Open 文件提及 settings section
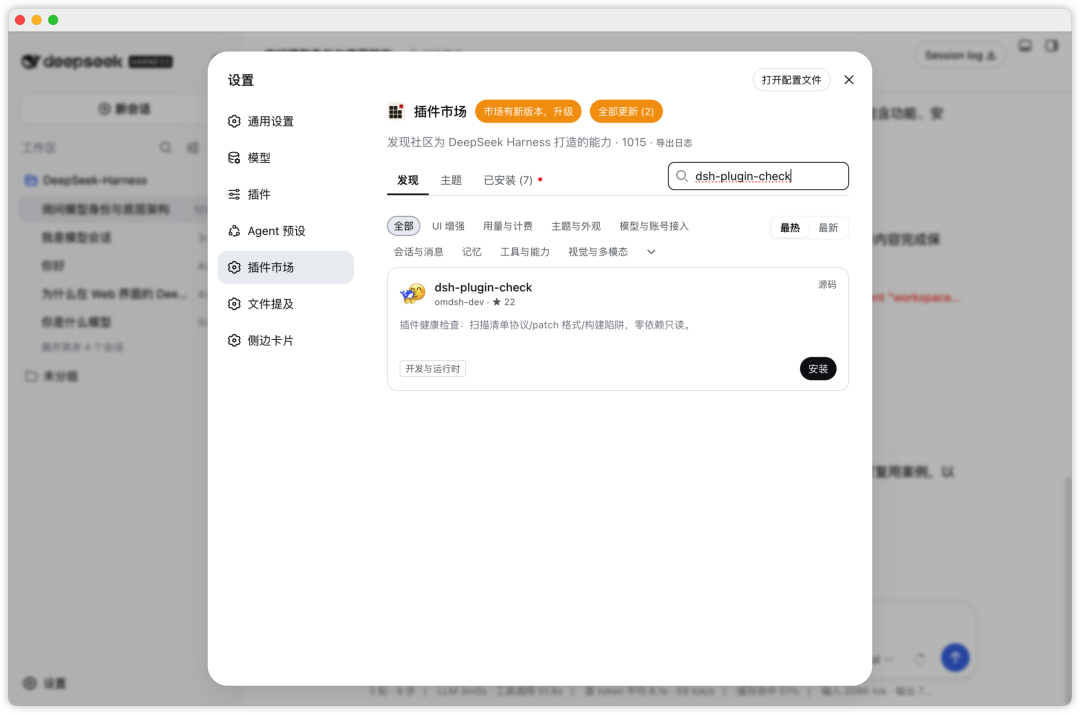Viewport: 1080px width, 714px height. coord(285,304)
